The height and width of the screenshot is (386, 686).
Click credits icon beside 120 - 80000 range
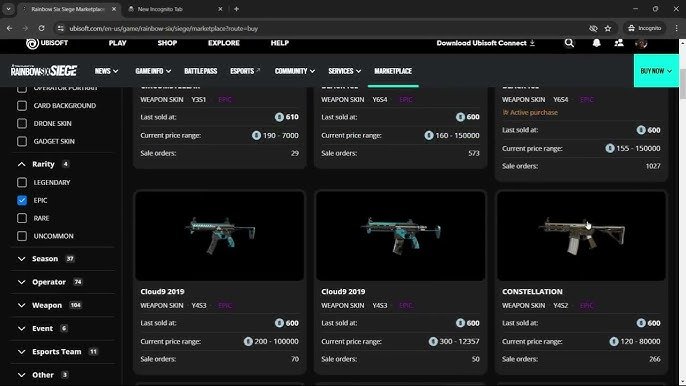point(614,341)
